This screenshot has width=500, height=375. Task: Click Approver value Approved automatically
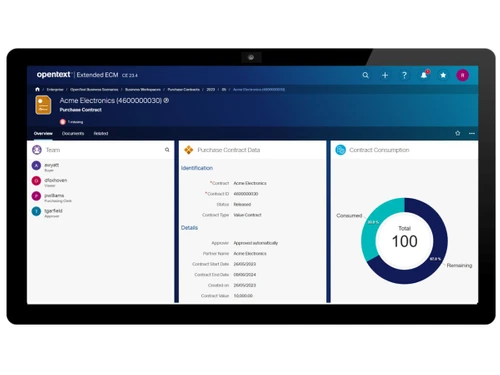click(256, 243)
